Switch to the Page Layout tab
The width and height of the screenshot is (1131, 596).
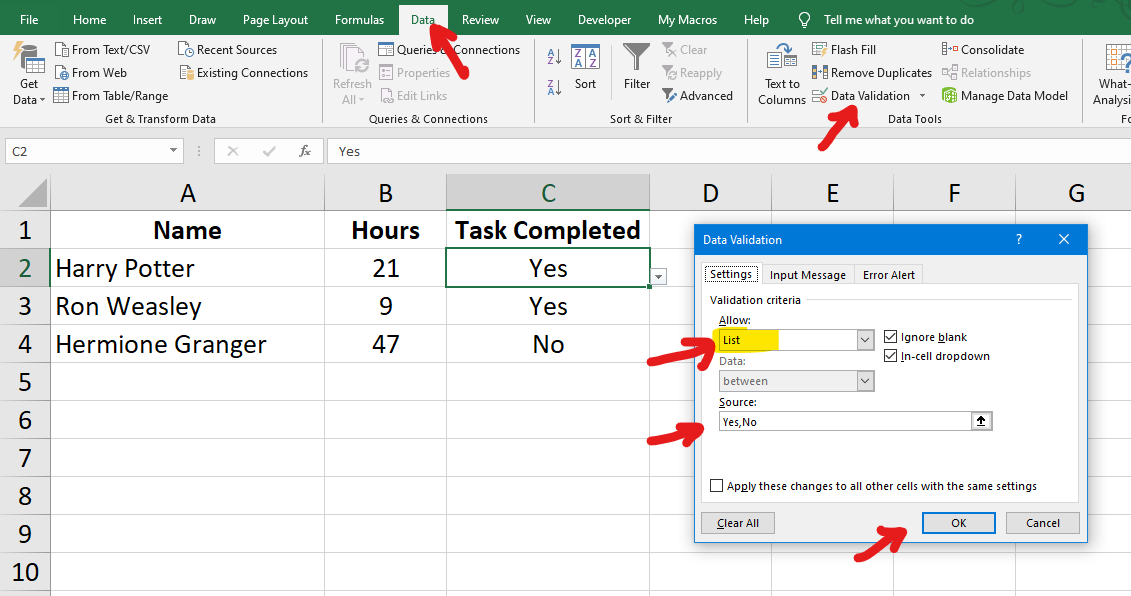click(x=276, y=19)
